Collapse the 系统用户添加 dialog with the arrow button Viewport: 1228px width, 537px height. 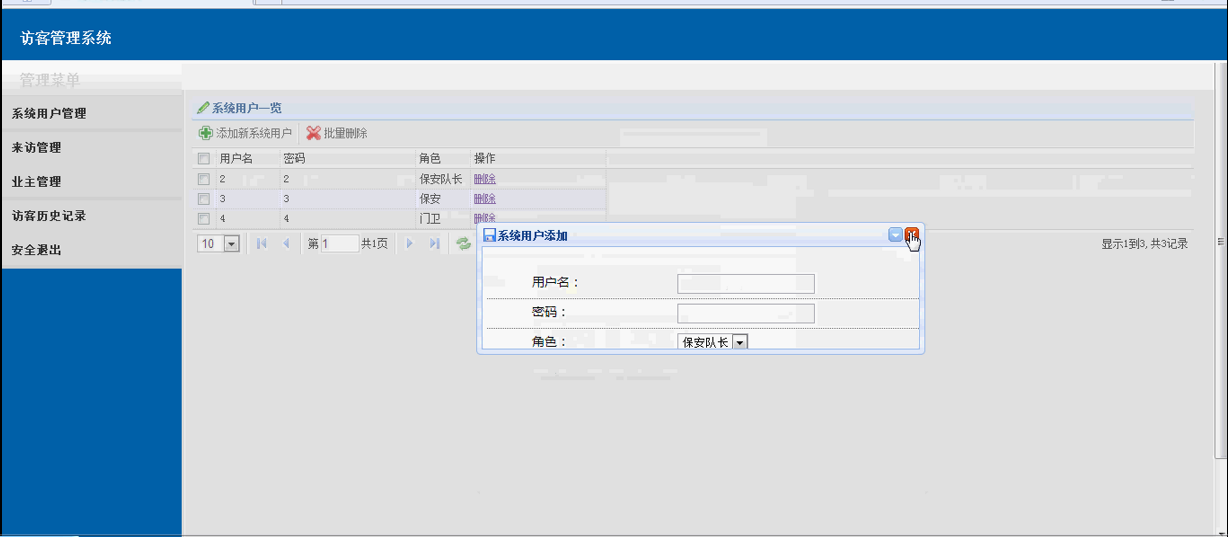(895, 235)
